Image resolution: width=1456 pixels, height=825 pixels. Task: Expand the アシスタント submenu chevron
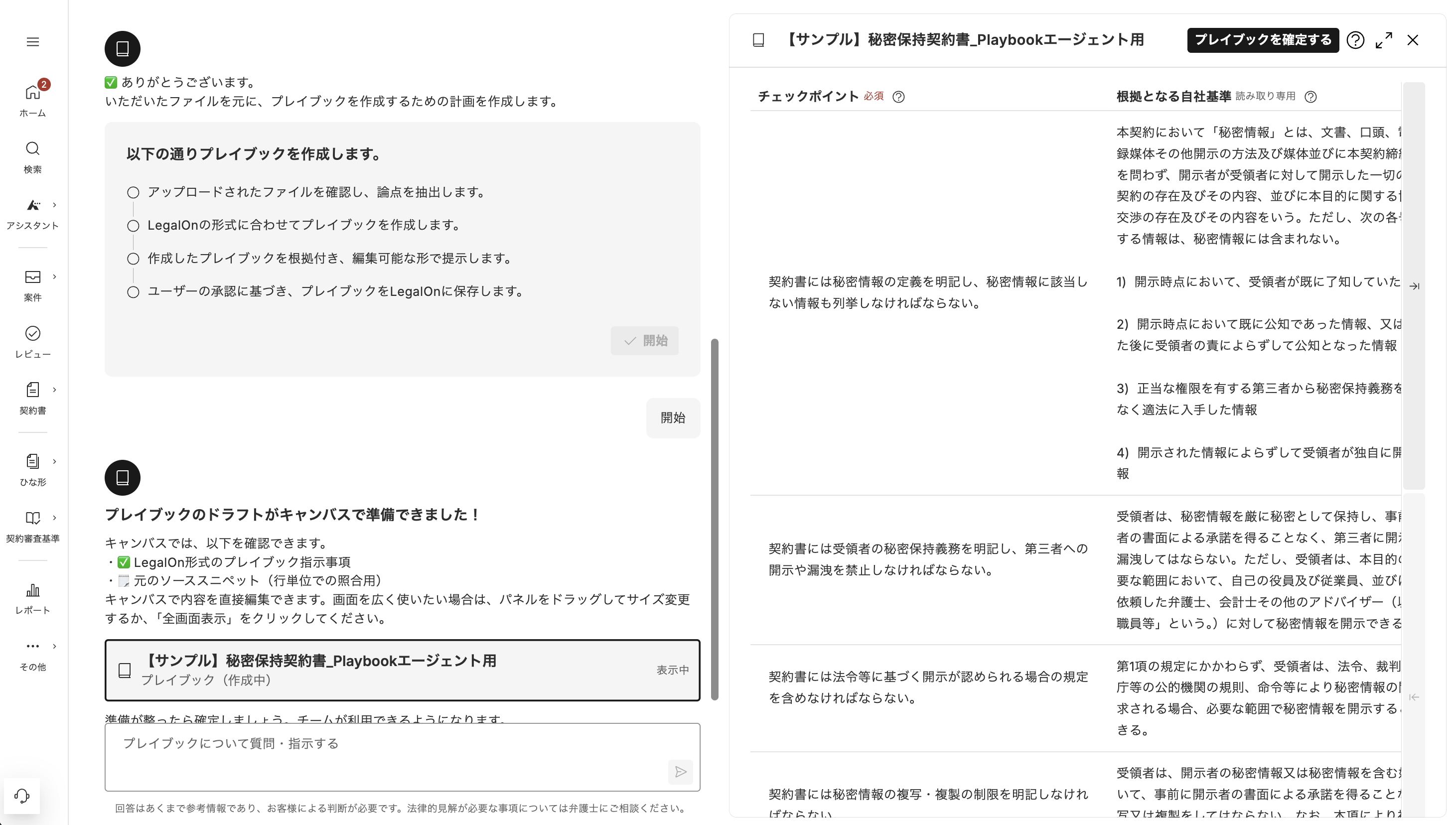click(x=54, y=205)
